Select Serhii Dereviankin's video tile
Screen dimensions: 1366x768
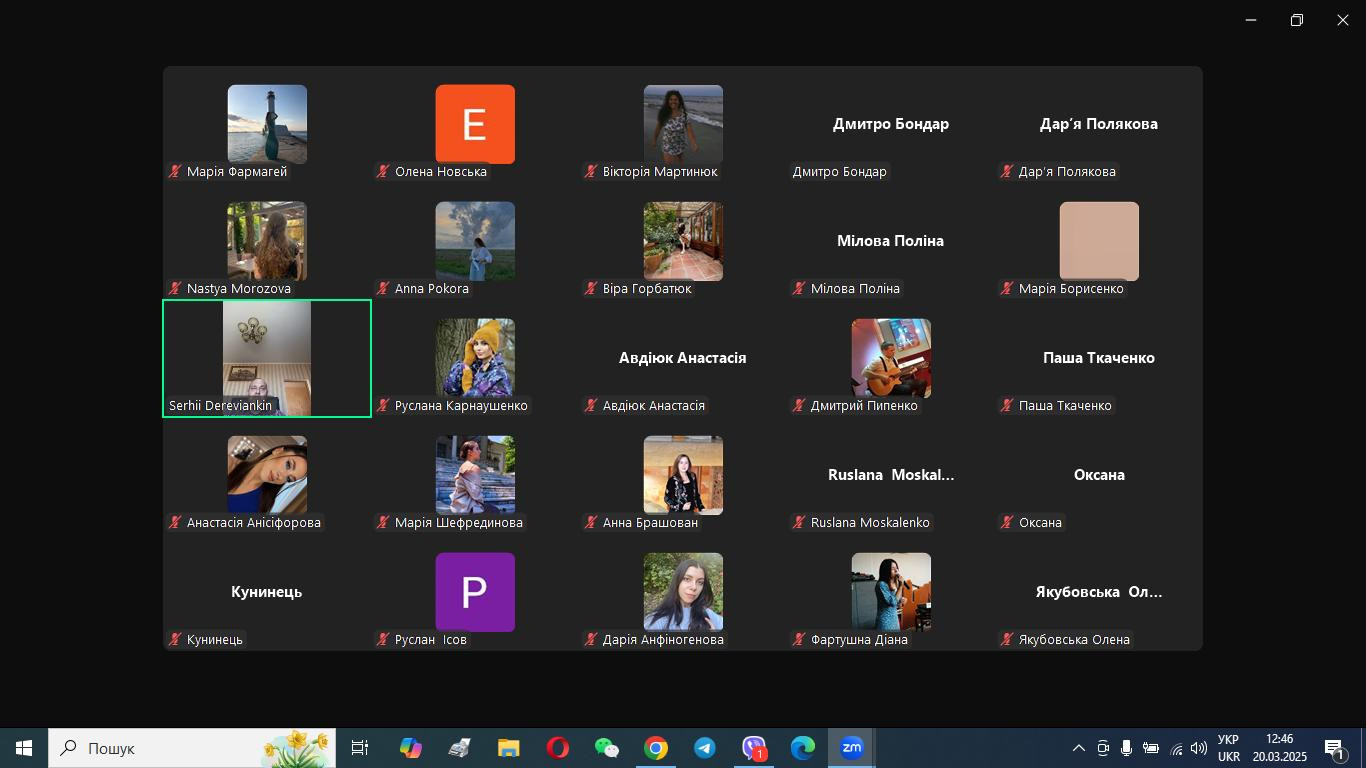pos(267,357)
